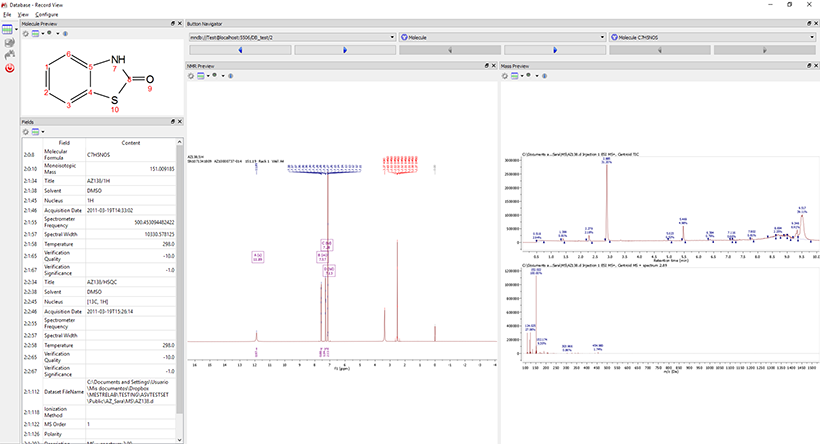Expand the Molecule C7H5NOS record dropdown
This screenshot has width=820, height=444.
click(809, 37)
